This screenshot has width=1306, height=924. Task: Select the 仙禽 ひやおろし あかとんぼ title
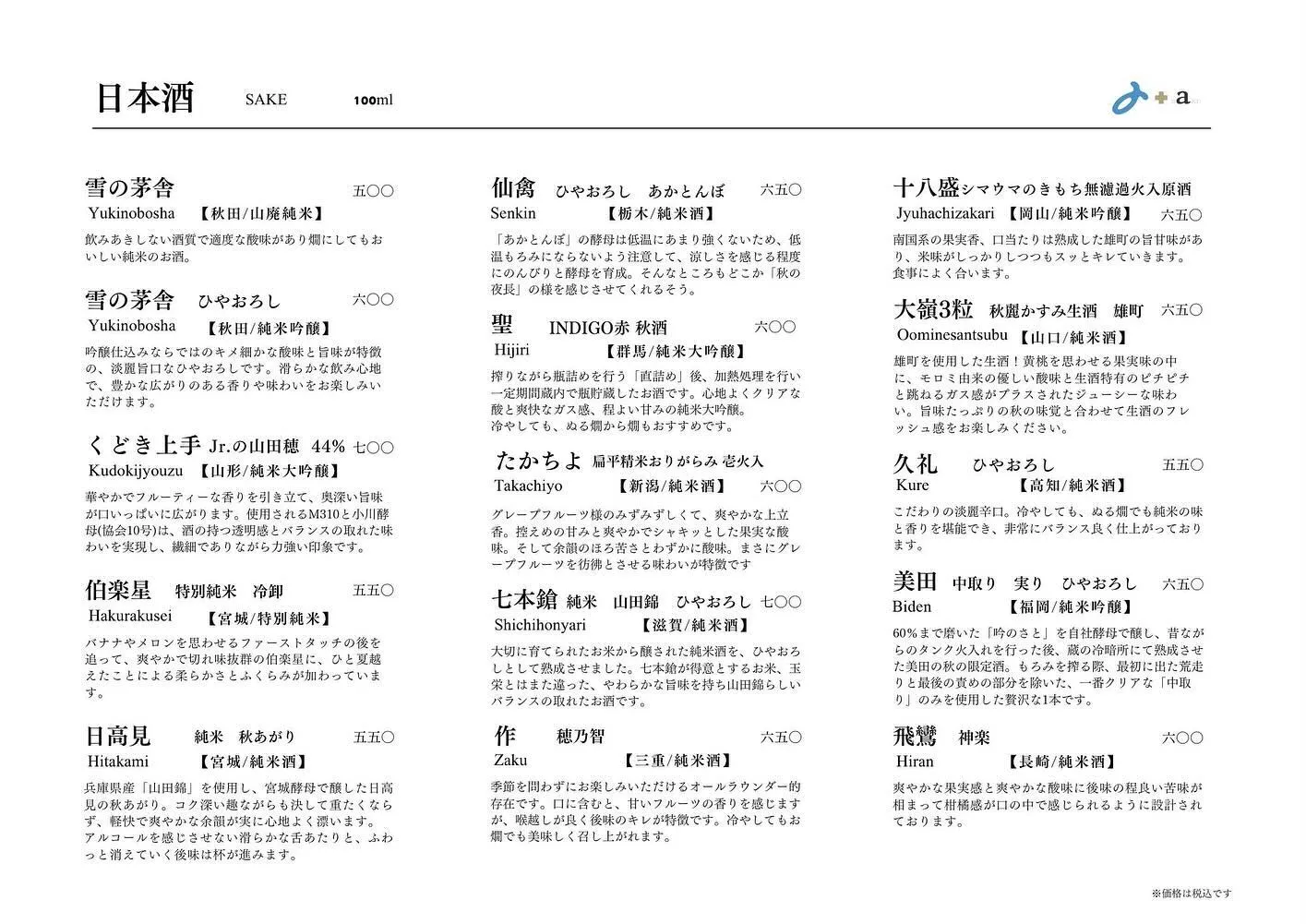point(608,190)
